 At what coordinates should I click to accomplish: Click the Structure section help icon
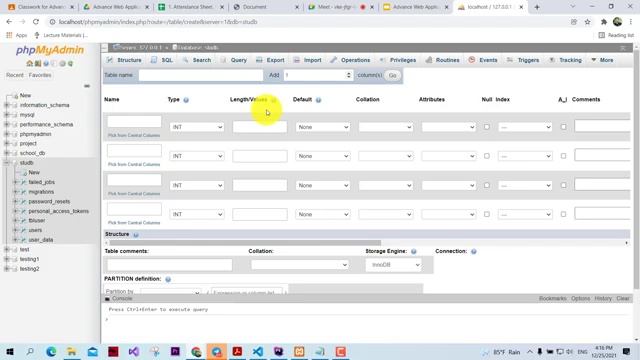pyautogui.click(x=136, y=235)
